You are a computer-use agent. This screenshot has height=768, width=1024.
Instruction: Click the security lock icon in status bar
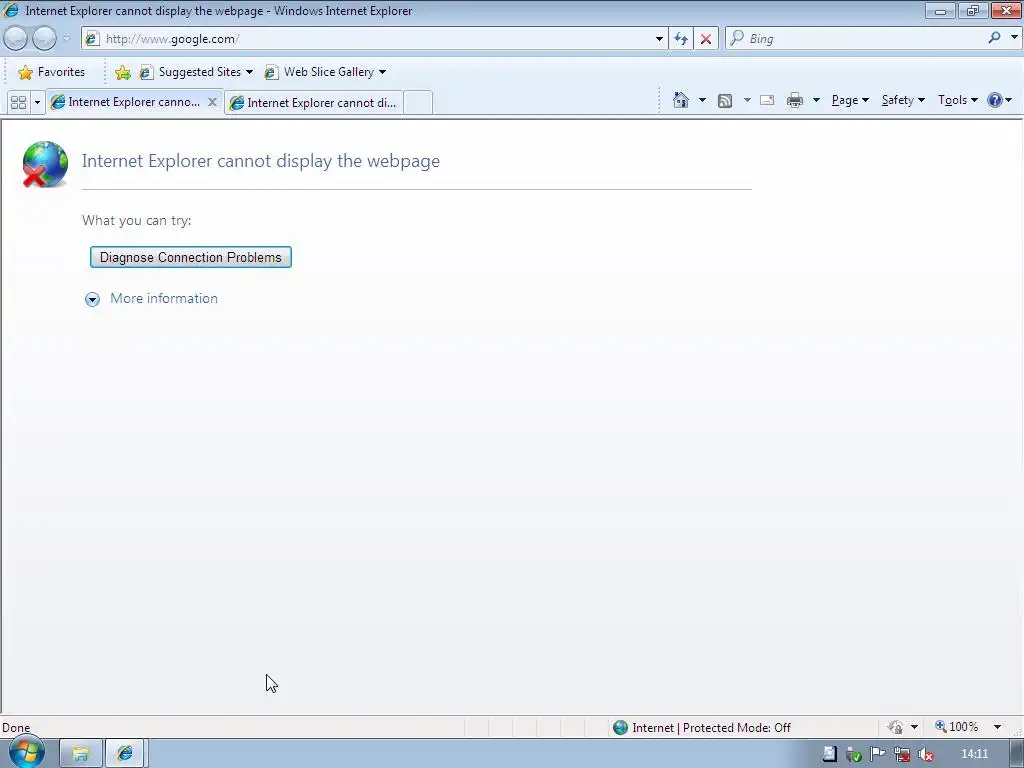895,727
